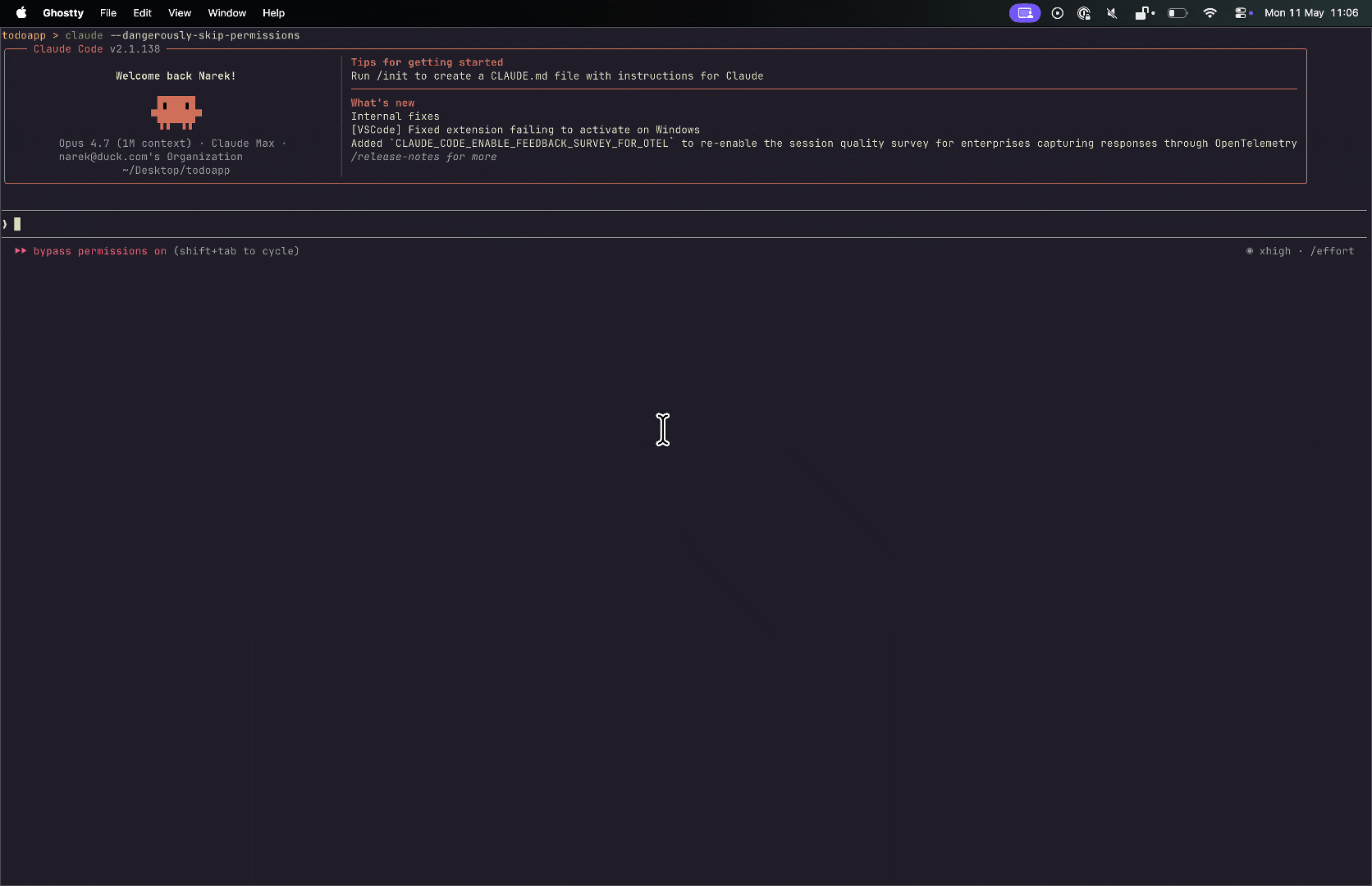
Task: Click the Claude pixel mascot logo
Action: click(x=176, y=112)
